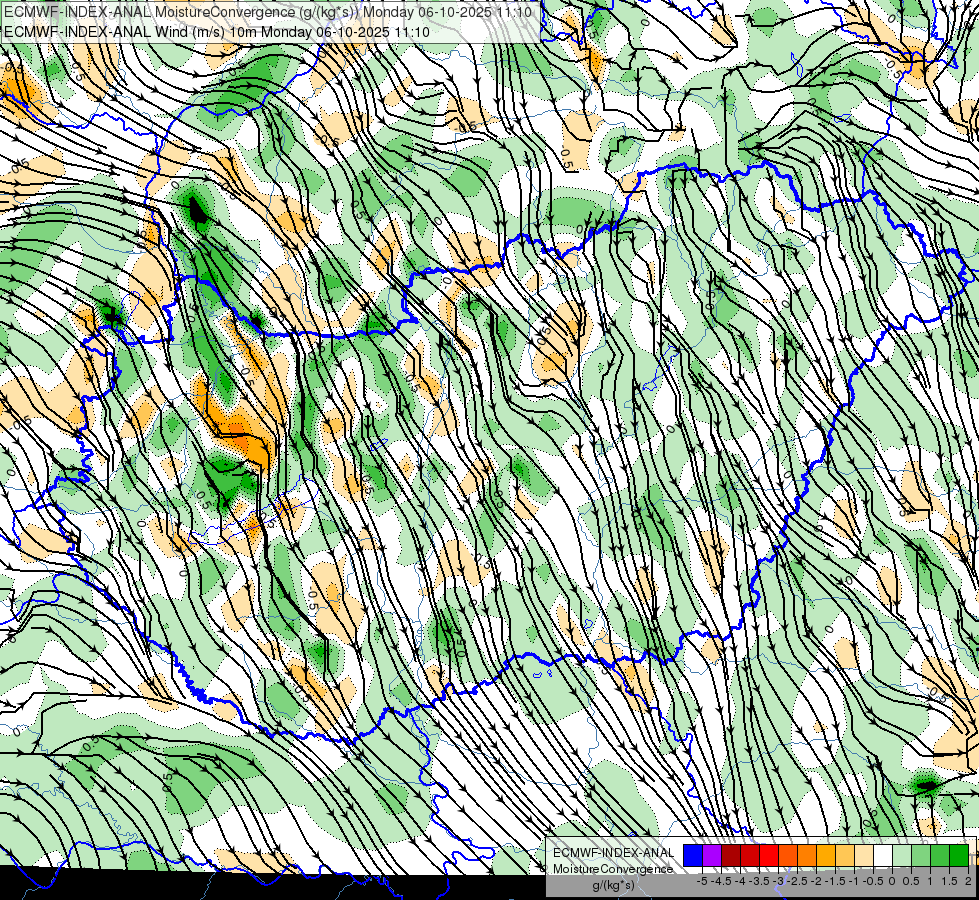Pick the orange swatch from -2.5 to -2
Image resolution: width=979 pixels, height=900 pixels.
[807, 856]
